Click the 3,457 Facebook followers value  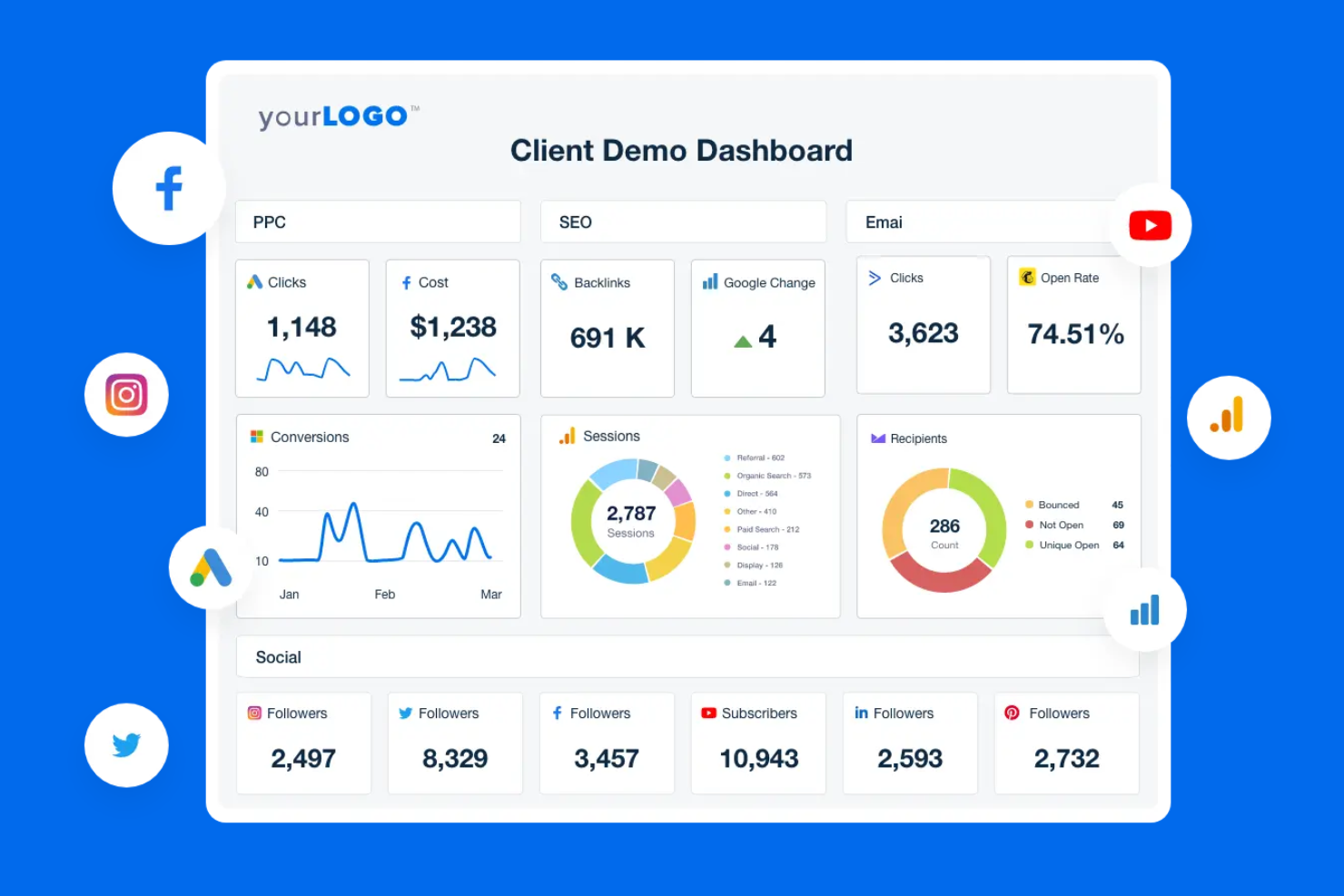(x=607, y=758)
